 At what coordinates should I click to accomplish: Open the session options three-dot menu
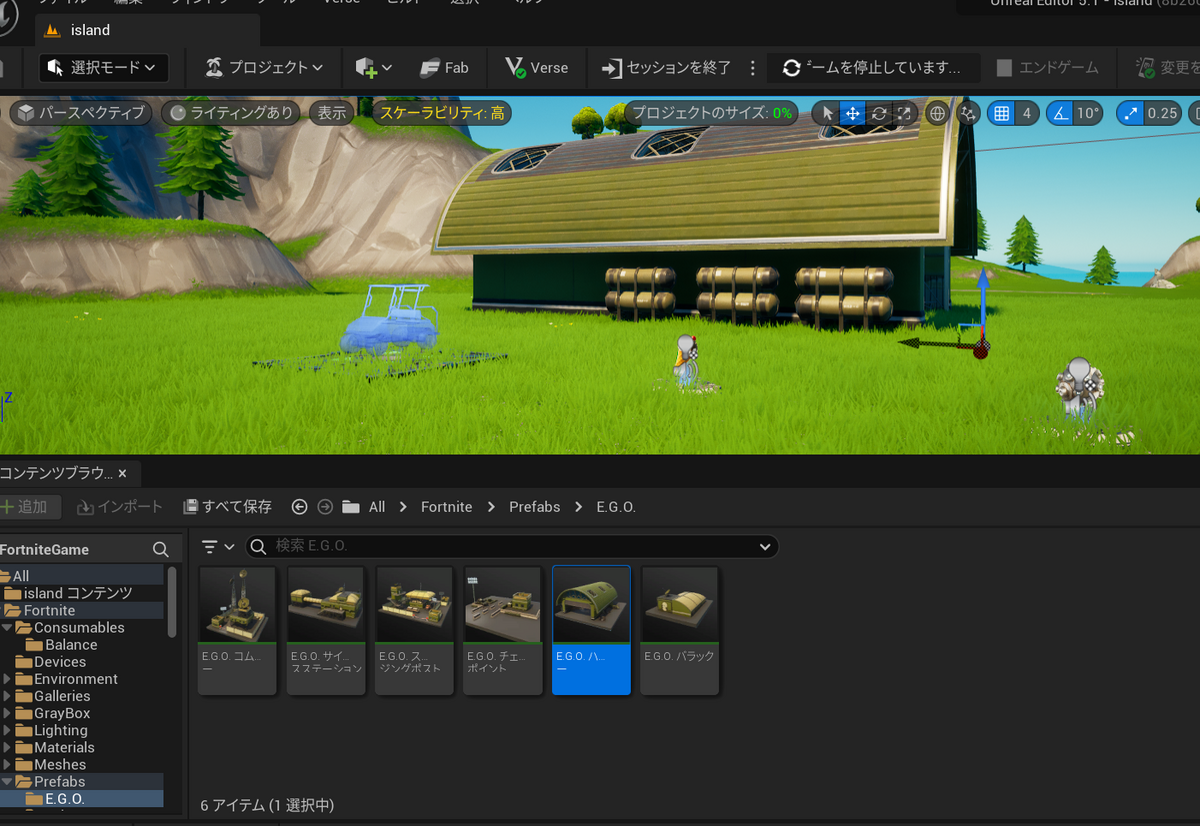point(753,68)
